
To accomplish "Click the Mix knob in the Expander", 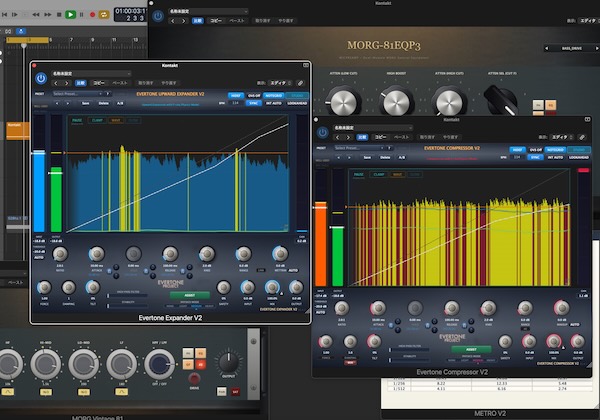I will click(272, 287).
